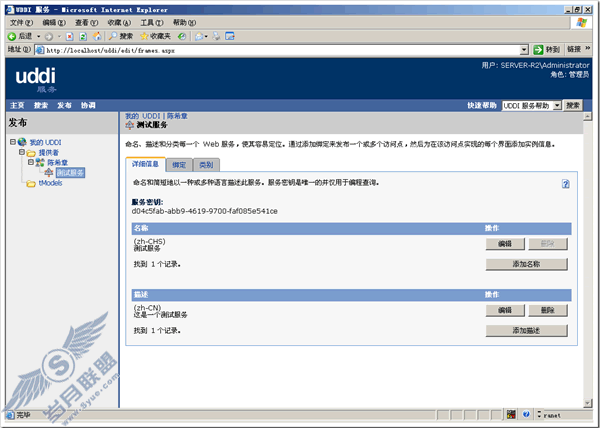Click the IE window title icon
Viewport: 600px width, 428px height.
[10, 10]
